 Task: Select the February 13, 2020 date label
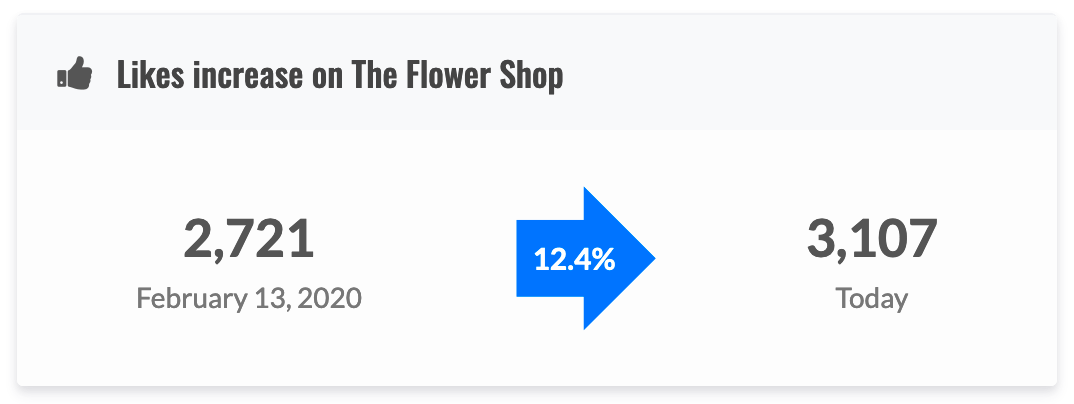[249, 299]
